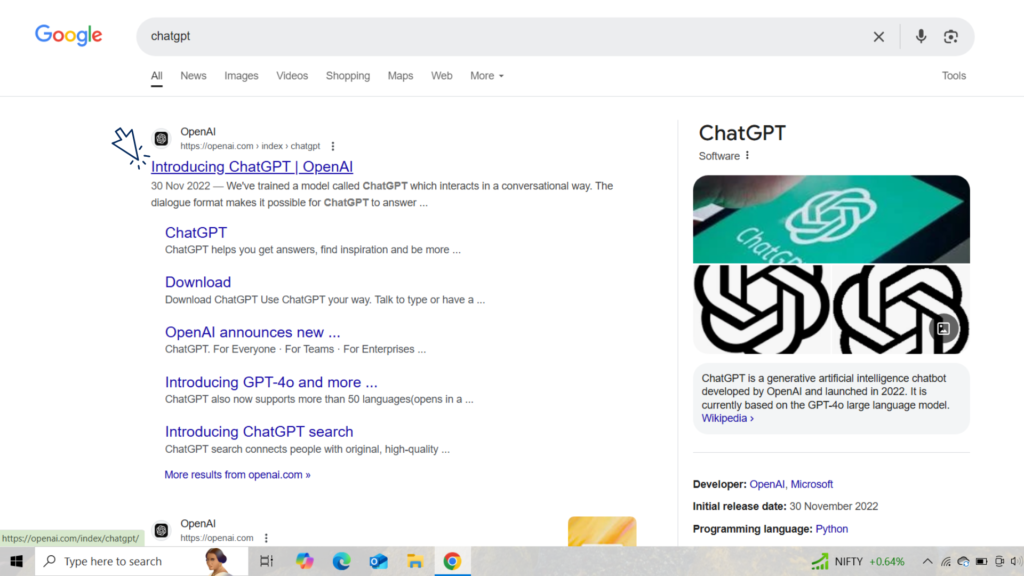Expand the More search filters dropdown
Image resolution: width=1024 pixels, height=576 pixels.
(x=487, y=76)
